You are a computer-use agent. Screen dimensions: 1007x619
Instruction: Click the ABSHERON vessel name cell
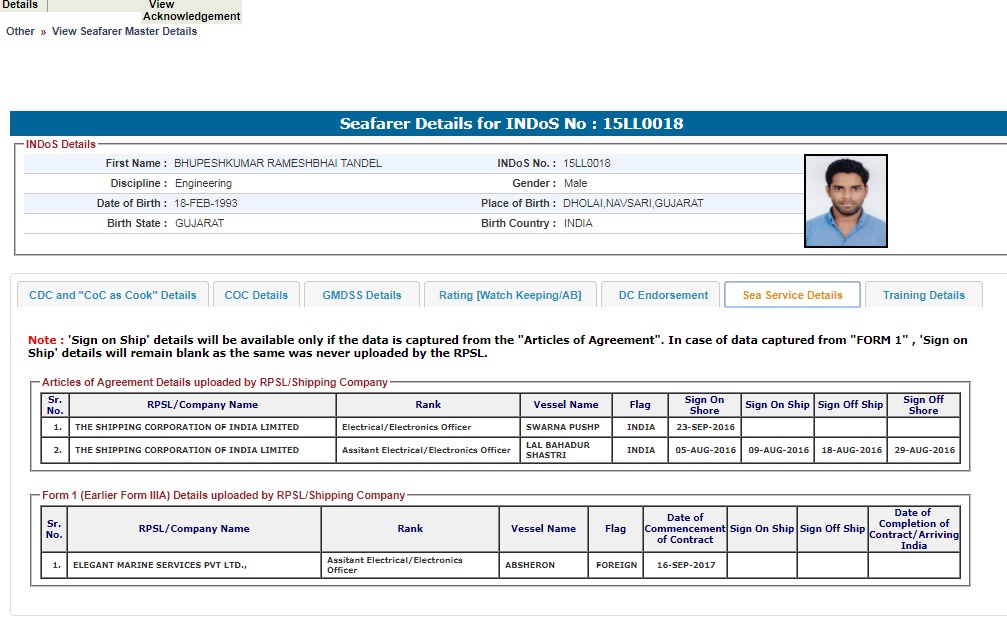coord(543,565)
